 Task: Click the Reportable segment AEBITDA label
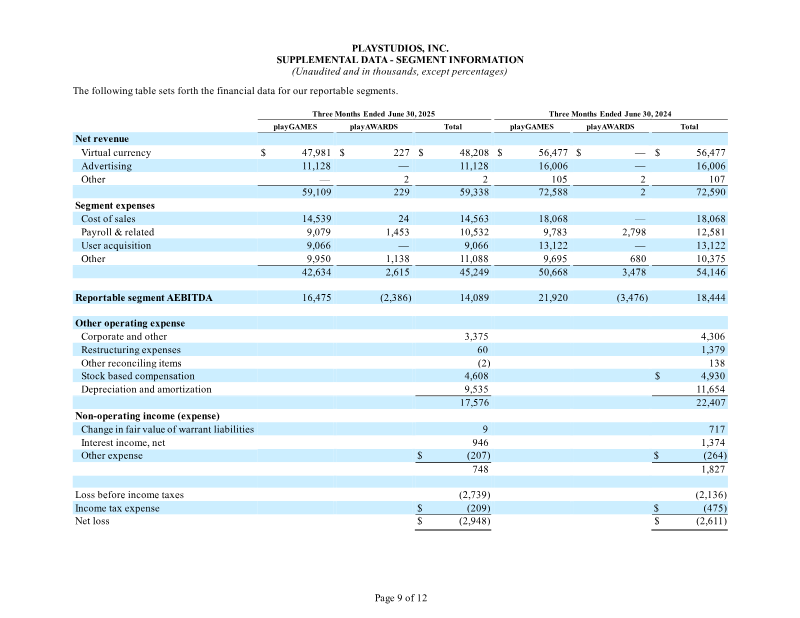(143, 298)
